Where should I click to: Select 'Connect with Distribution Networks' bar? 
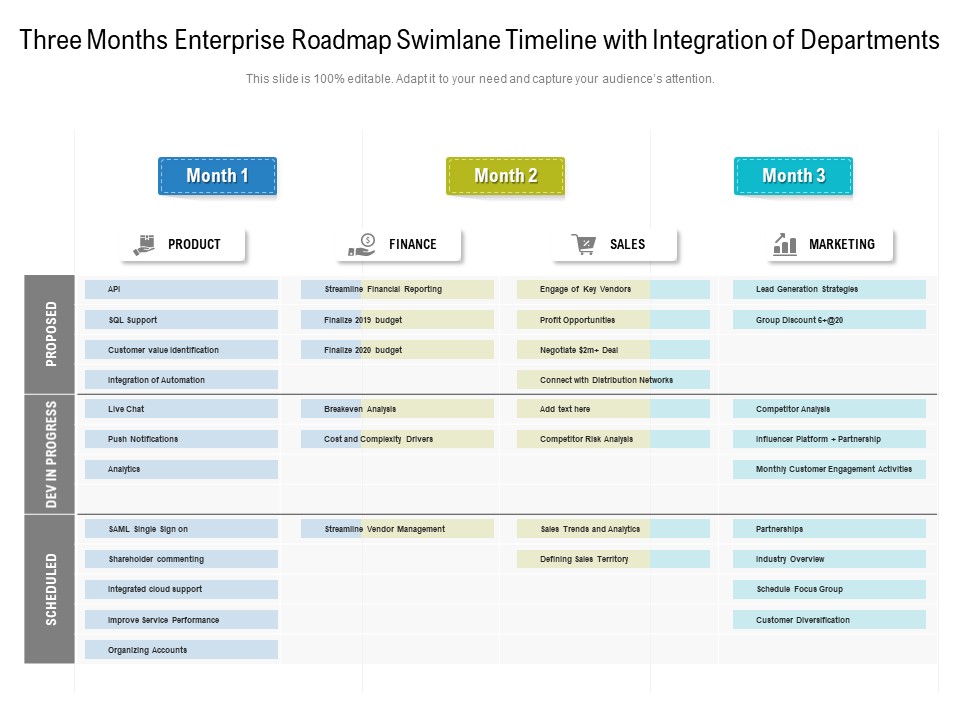click(613, 380)
